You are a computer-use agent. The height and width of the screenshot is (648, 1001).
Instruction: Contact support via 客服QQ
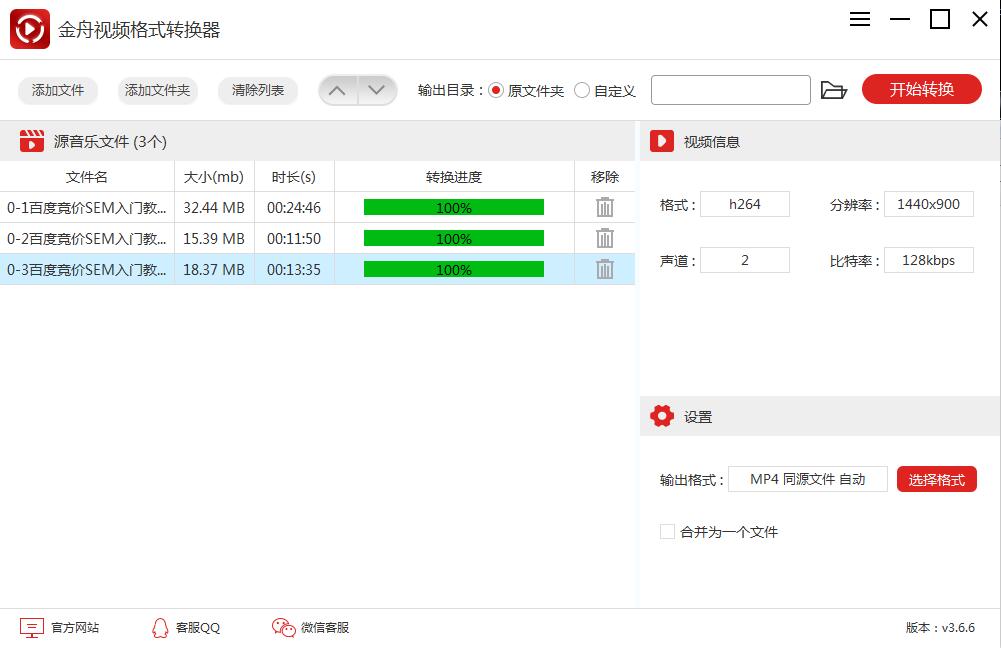pyautogui.click(x=186, y=628)
